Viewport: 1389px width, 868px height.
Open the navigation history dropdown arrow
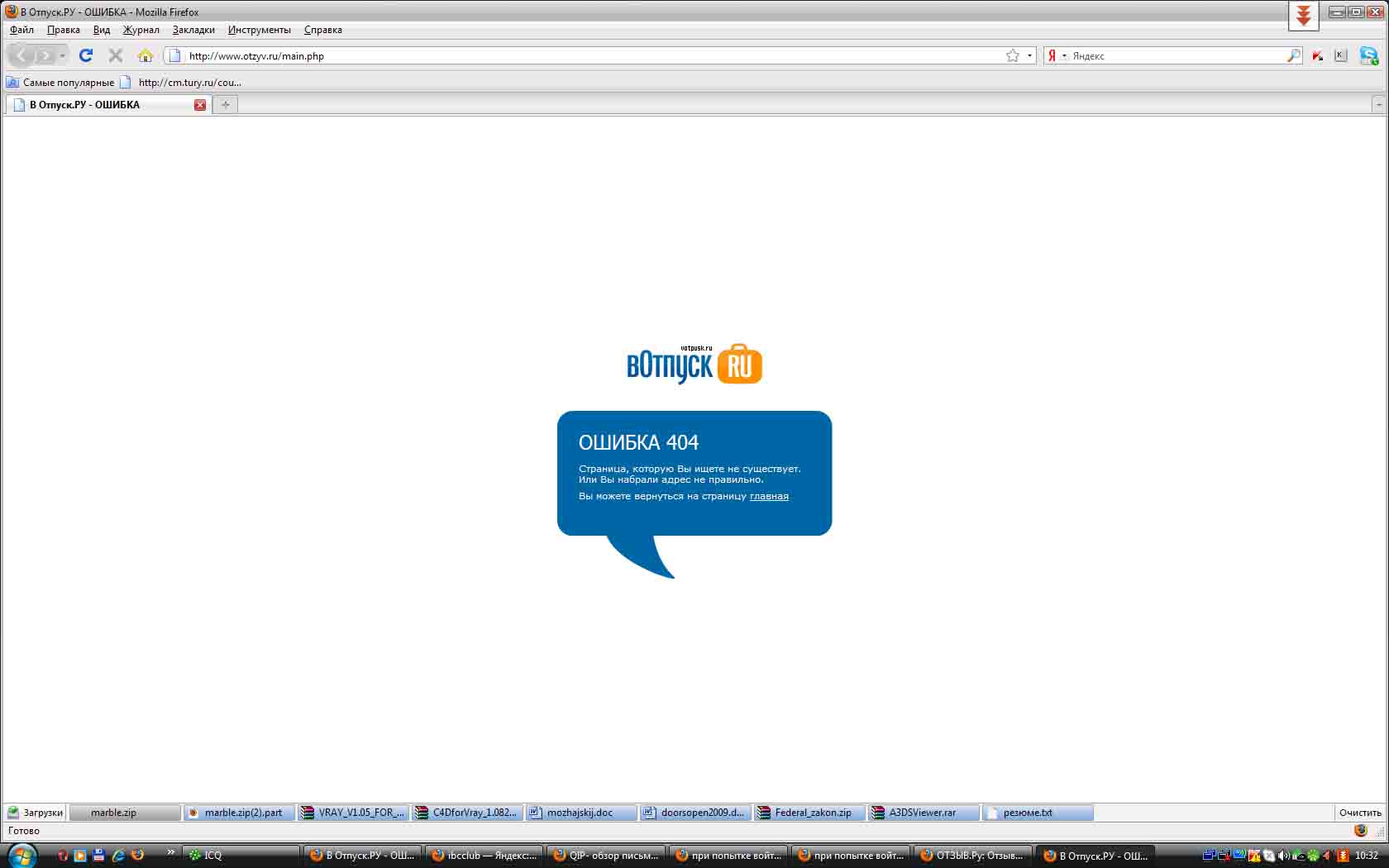62,56
